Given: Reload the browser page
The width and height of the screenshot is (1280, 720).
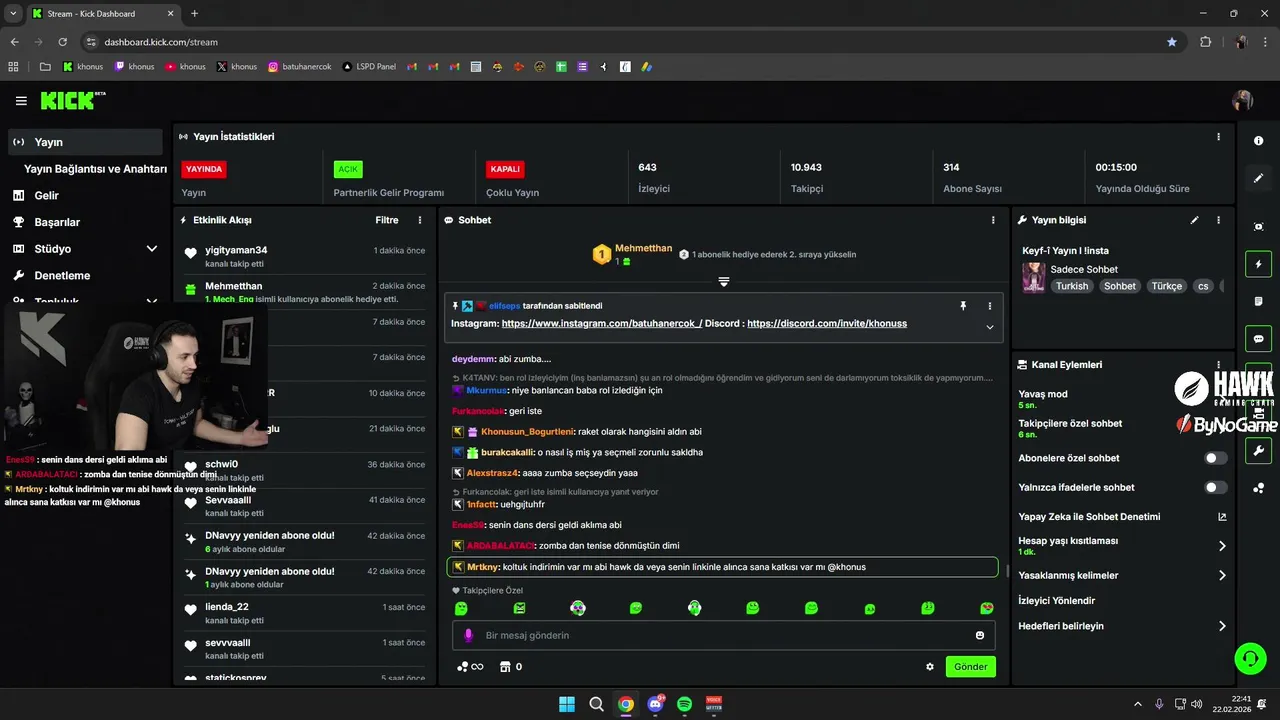Looking at the screenshot, I should click(63, 42).
